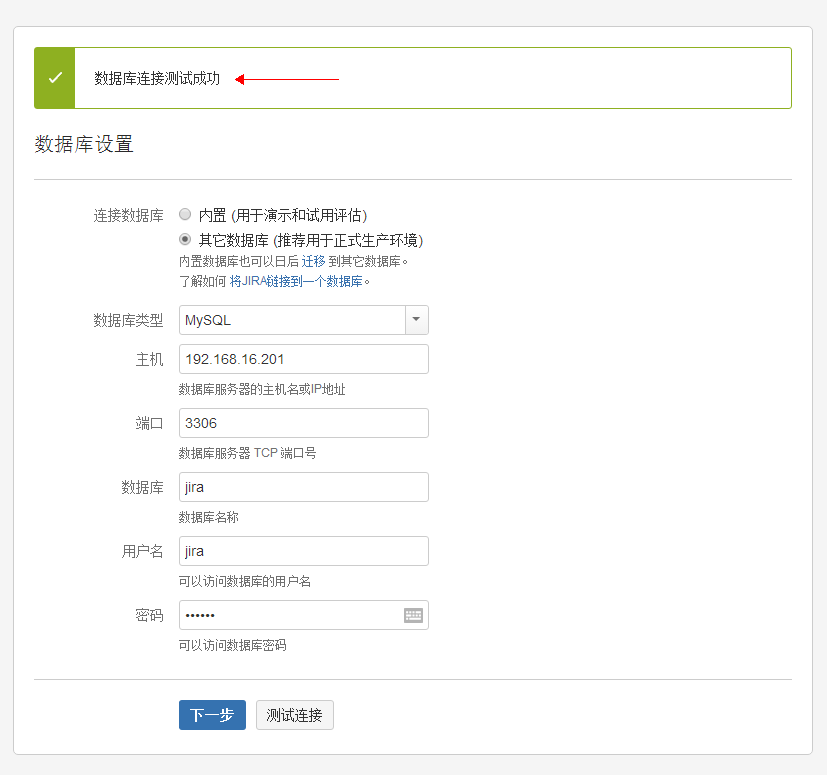Image resolution: width=827 pixels, height=775 pixels.
Task: Click the 其它数据库 option label text
Action: click(234, 241)
